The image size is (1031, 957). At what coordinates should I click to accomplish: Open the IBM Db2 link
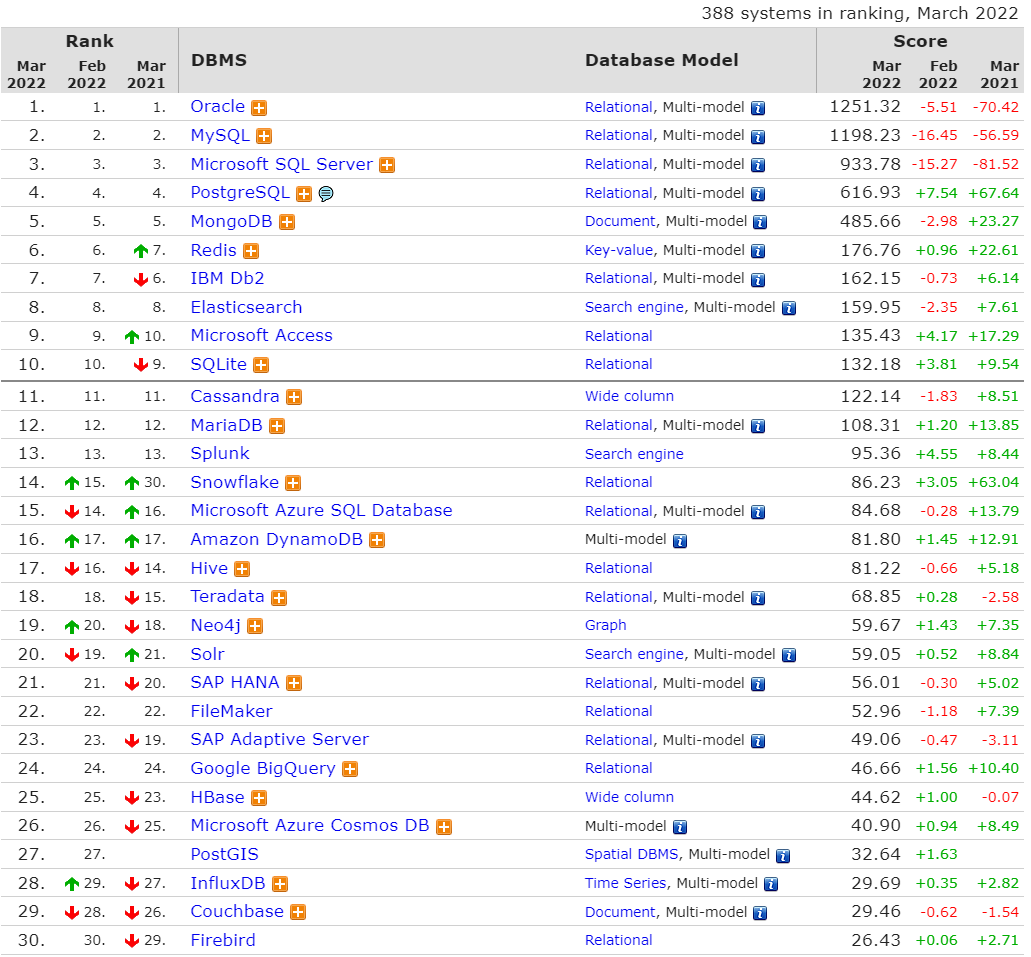tap(228, 279)
